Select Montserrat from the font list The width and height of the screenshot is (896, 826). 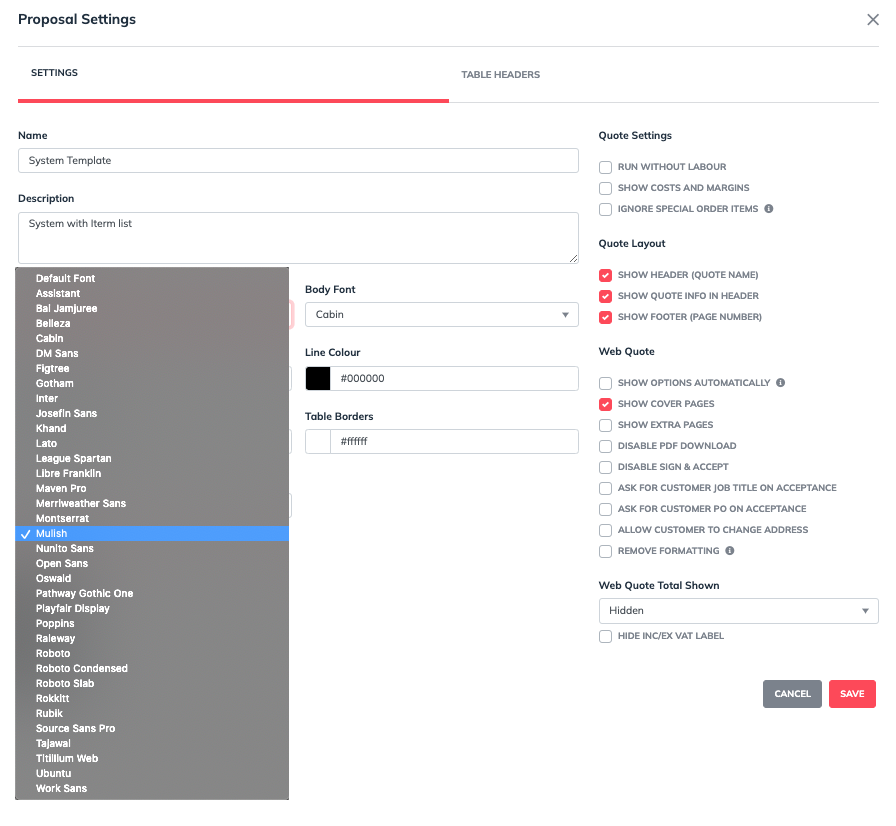(x=62, y=518)
